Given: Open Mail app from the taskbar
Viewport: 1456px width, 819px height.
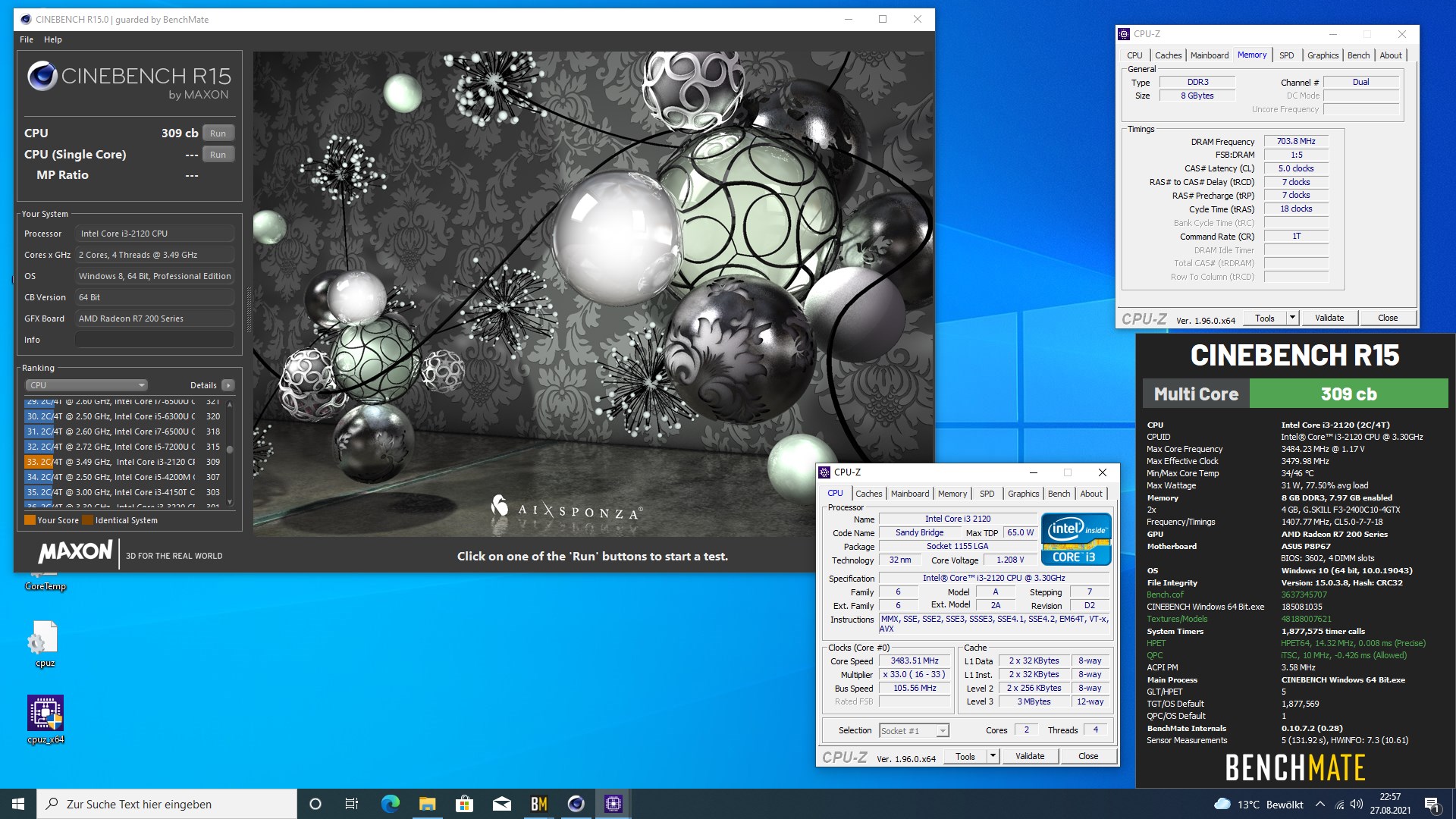Looking at the screenshot, I should point(501,804).
